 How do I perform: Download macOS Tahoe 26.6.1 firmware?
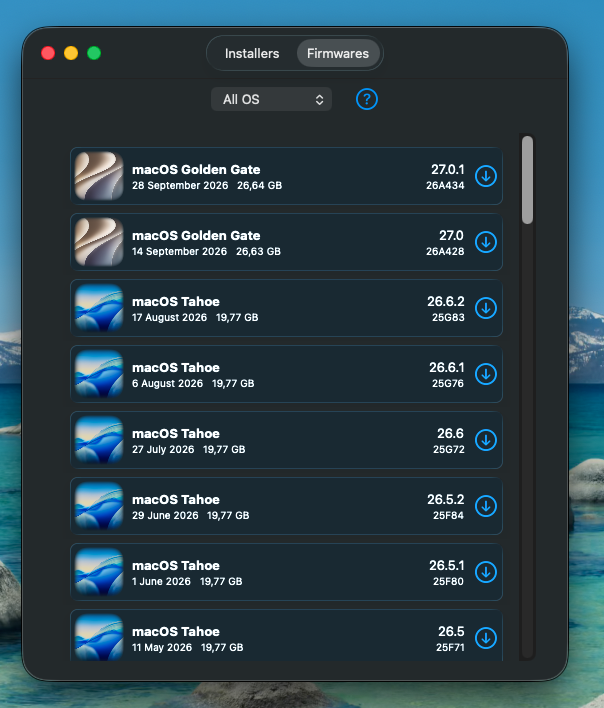coord(486,374)
